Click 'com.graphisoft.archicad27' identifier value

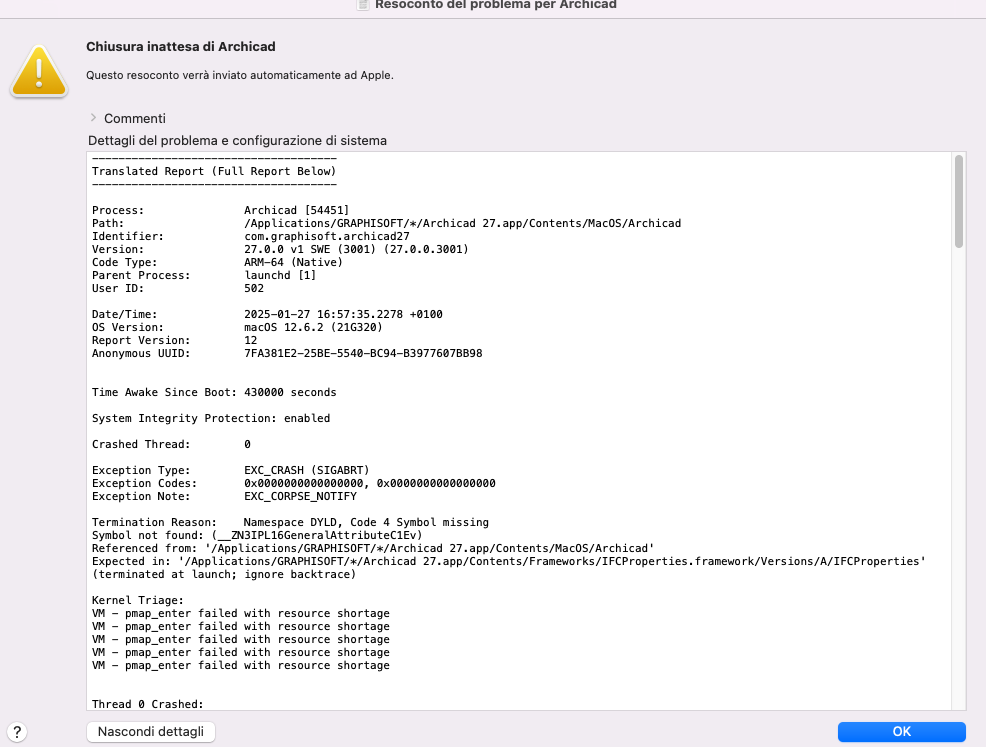tap(326, 236)
